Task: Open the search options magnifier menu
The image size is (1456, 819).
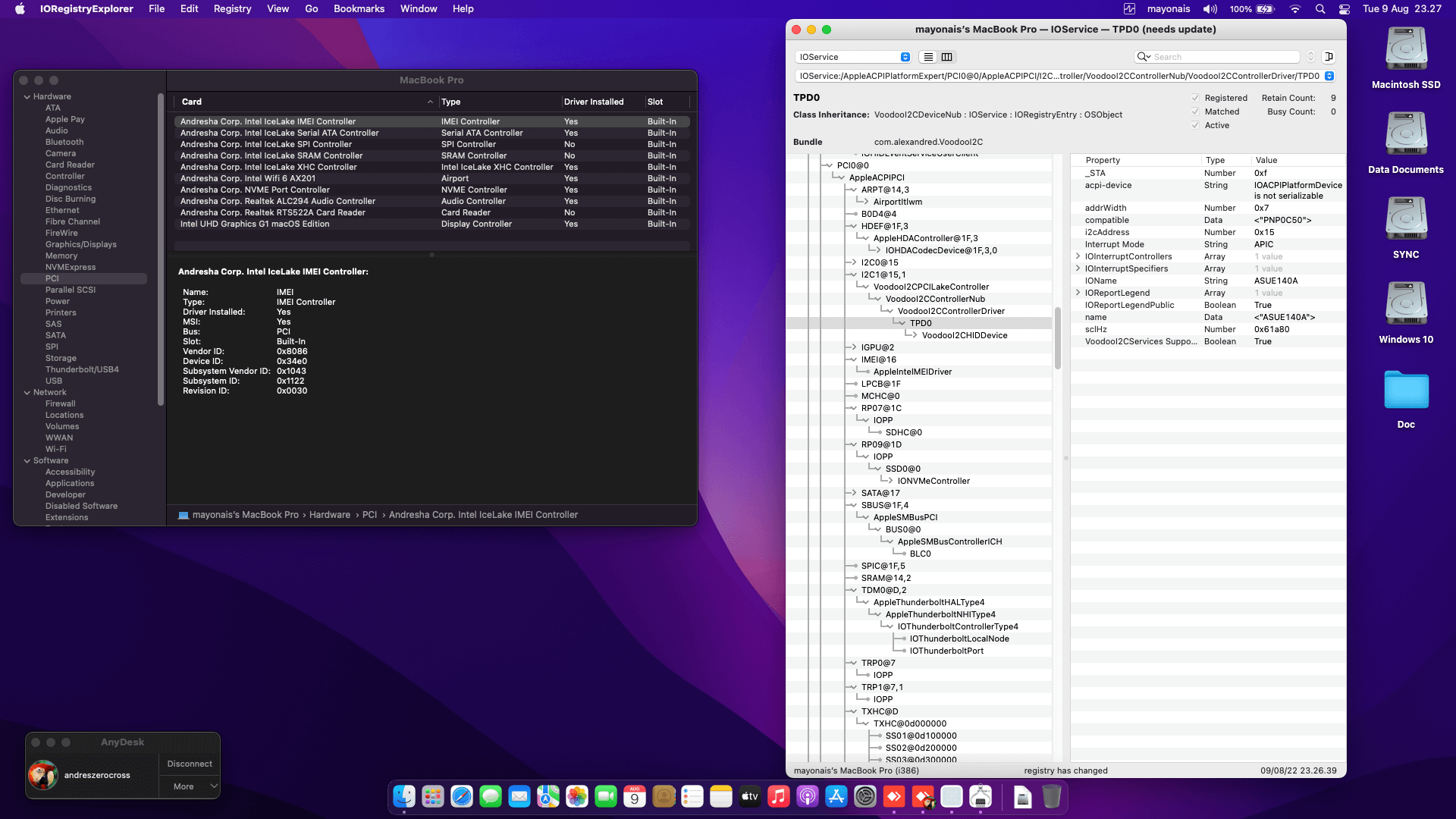Action: (x=1143, y=57)
